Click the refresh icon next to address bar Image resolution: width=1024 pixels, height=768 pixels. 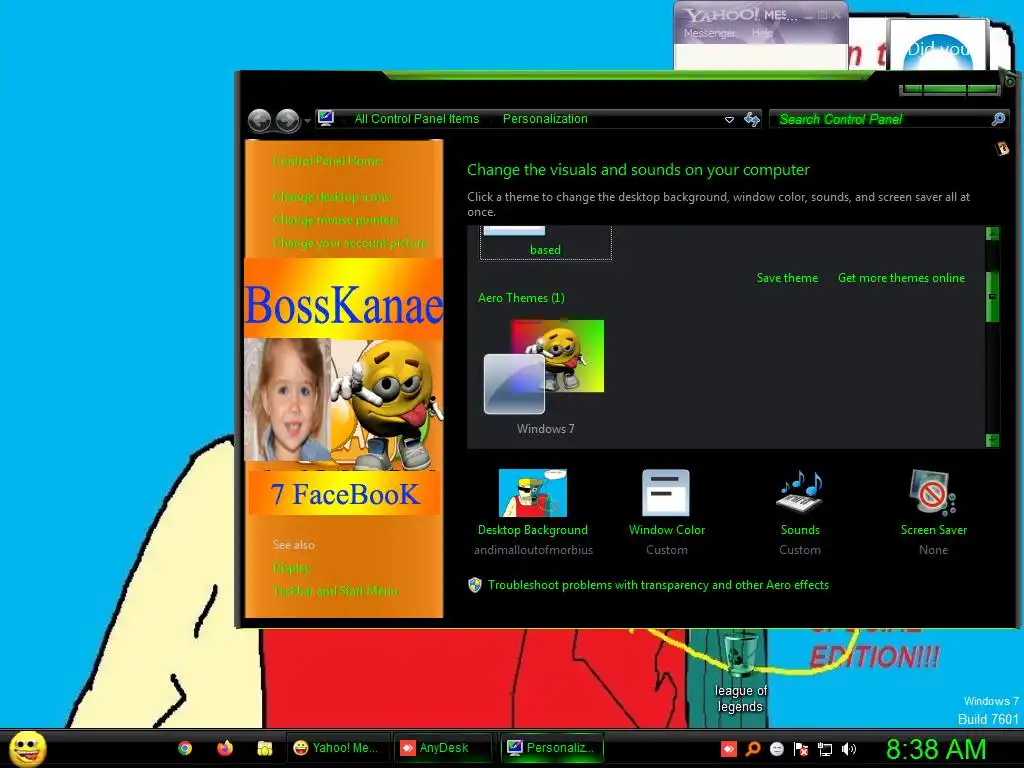tap(752, 119)
